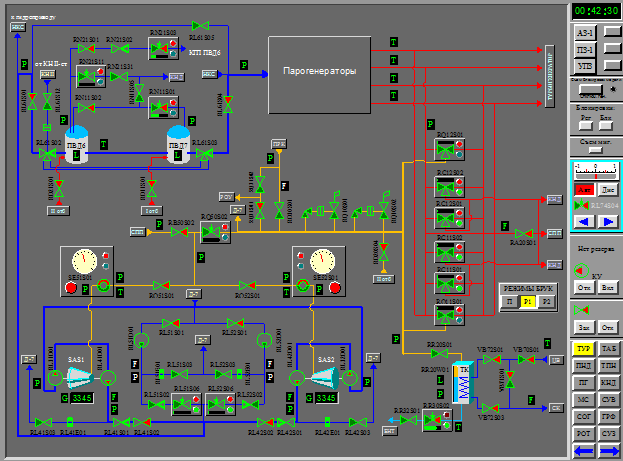Click the ПЗ-1 button
This screenshot has width=623, height=461.
585,50
